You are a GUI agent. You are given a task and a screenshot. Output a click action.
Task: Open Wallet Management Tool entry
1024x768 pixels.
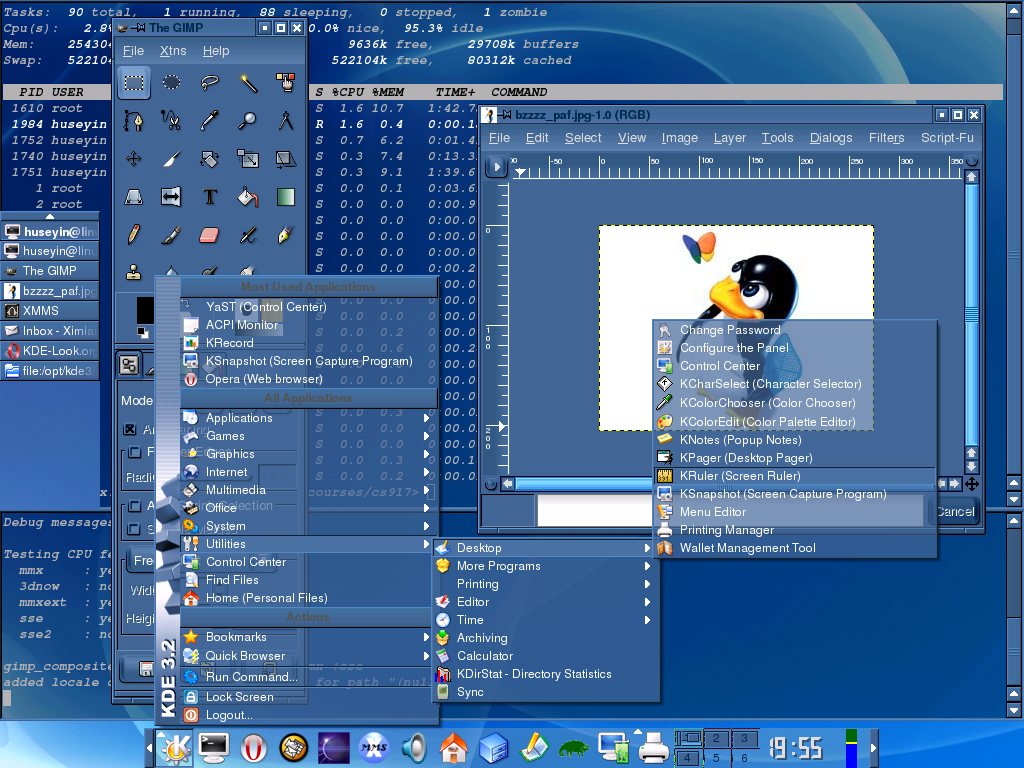click(795, 548)
